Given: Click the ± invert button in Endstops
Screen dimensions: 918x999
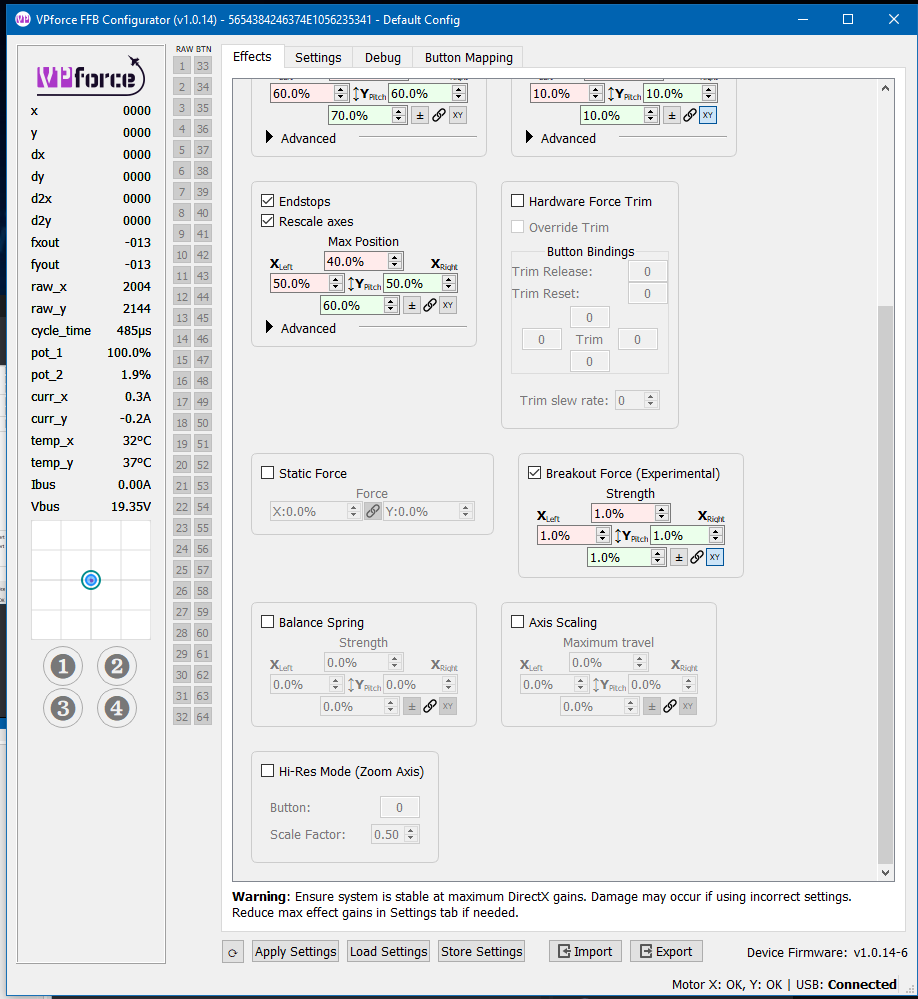Looking at the screenshot, I should 412,305.
